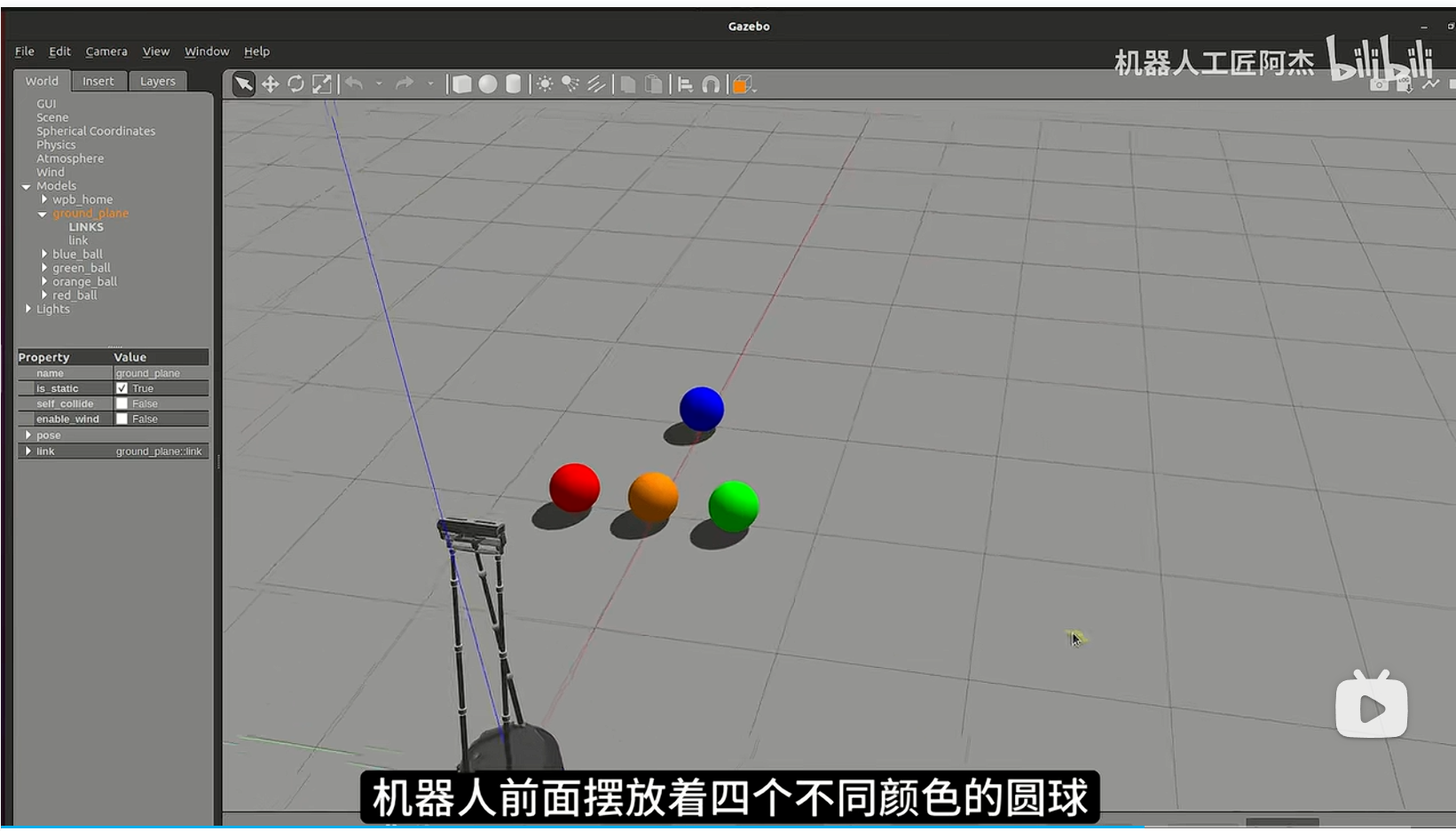Screen dimensions: 1456x831
Task: Expand the green_ball model
Action: click(x=43, y=268)
